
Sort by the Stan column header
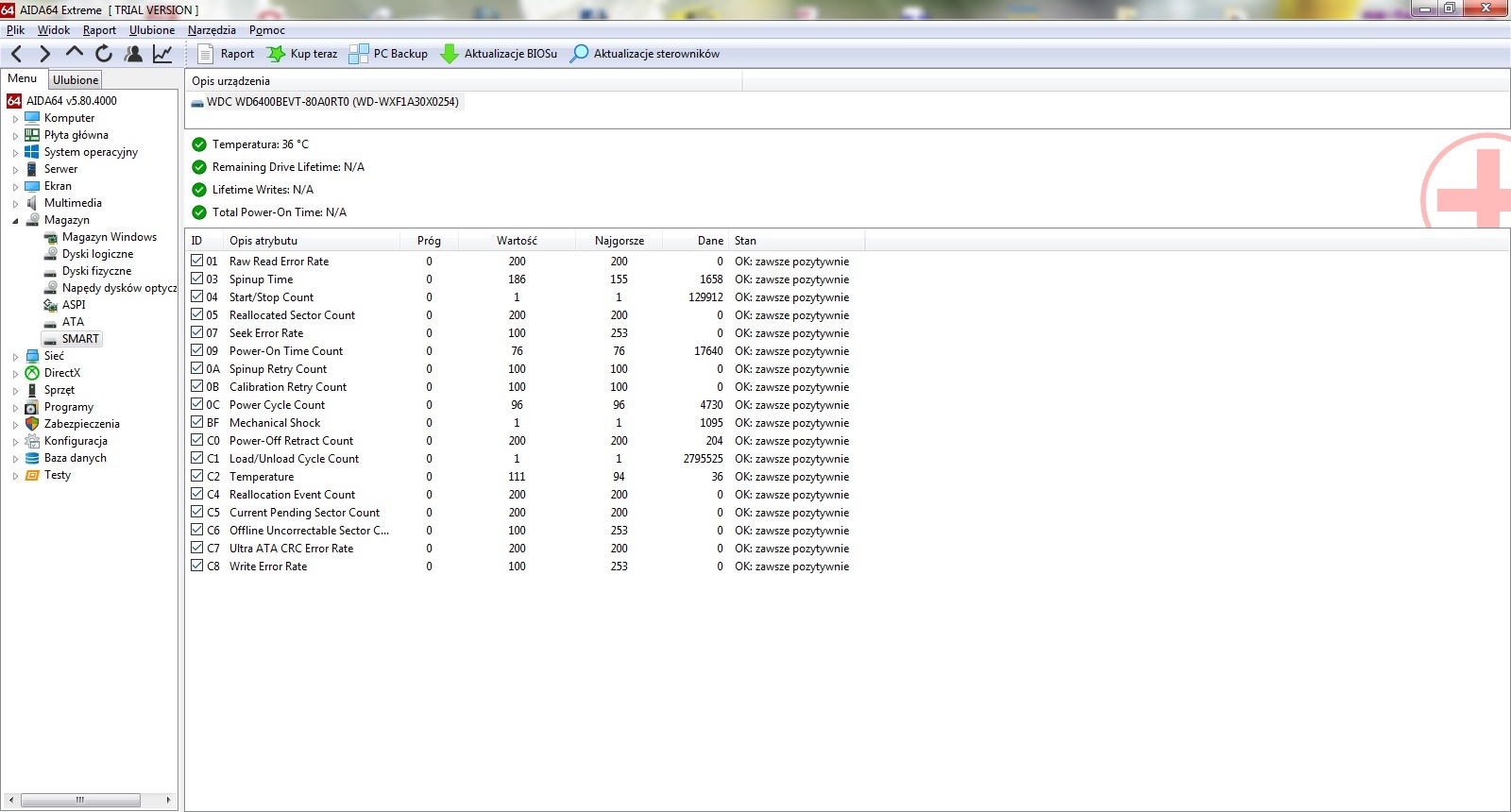click(797, 241)
